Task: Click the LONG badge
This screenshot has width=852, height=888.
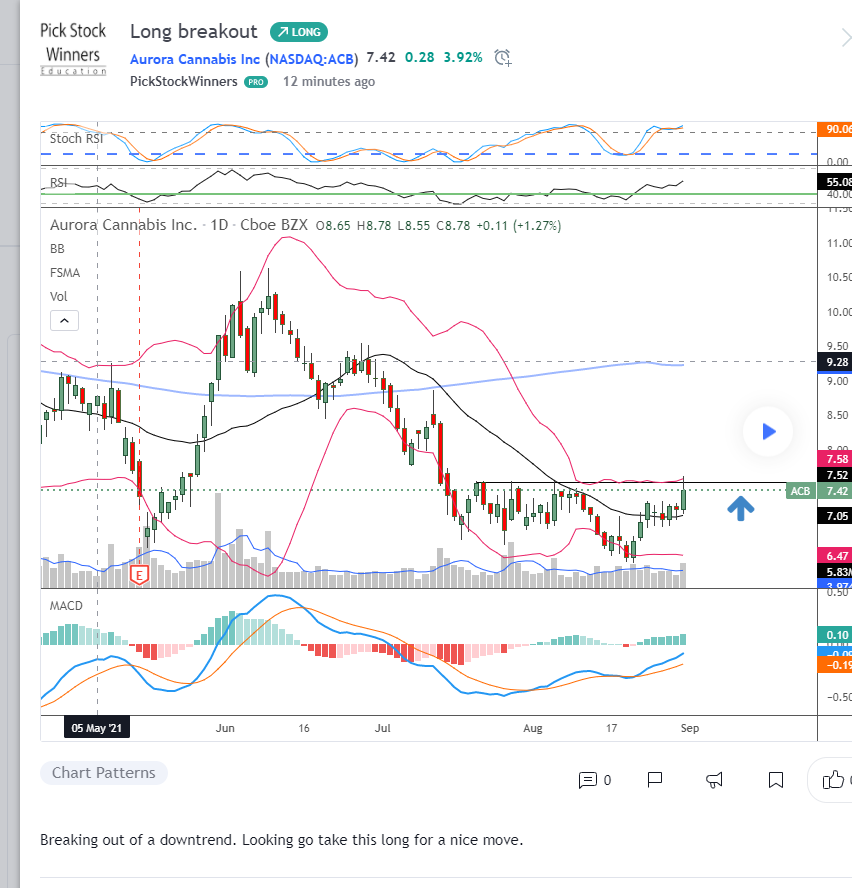Action: [298, 32]
